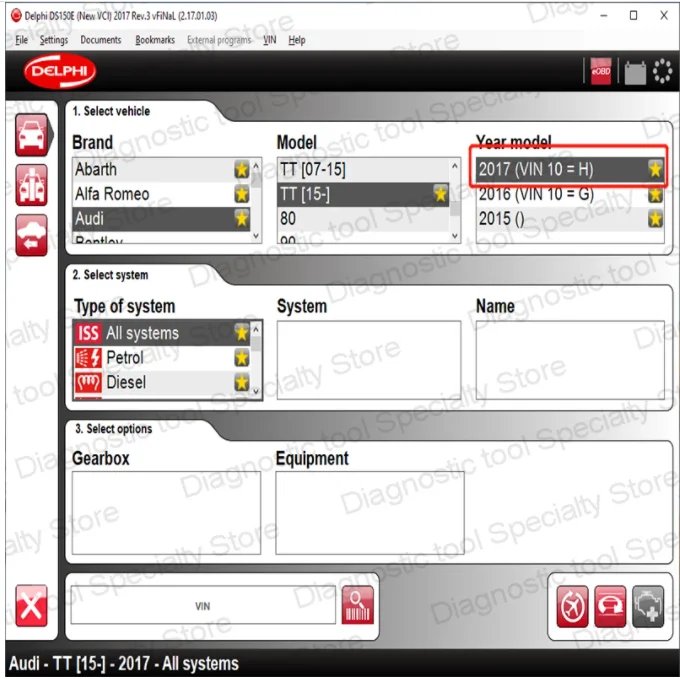Image resolution: width=680 pixels, height=679 pixels.
Task: Toggle favorite star for Diesel
Action: [242, 382]
